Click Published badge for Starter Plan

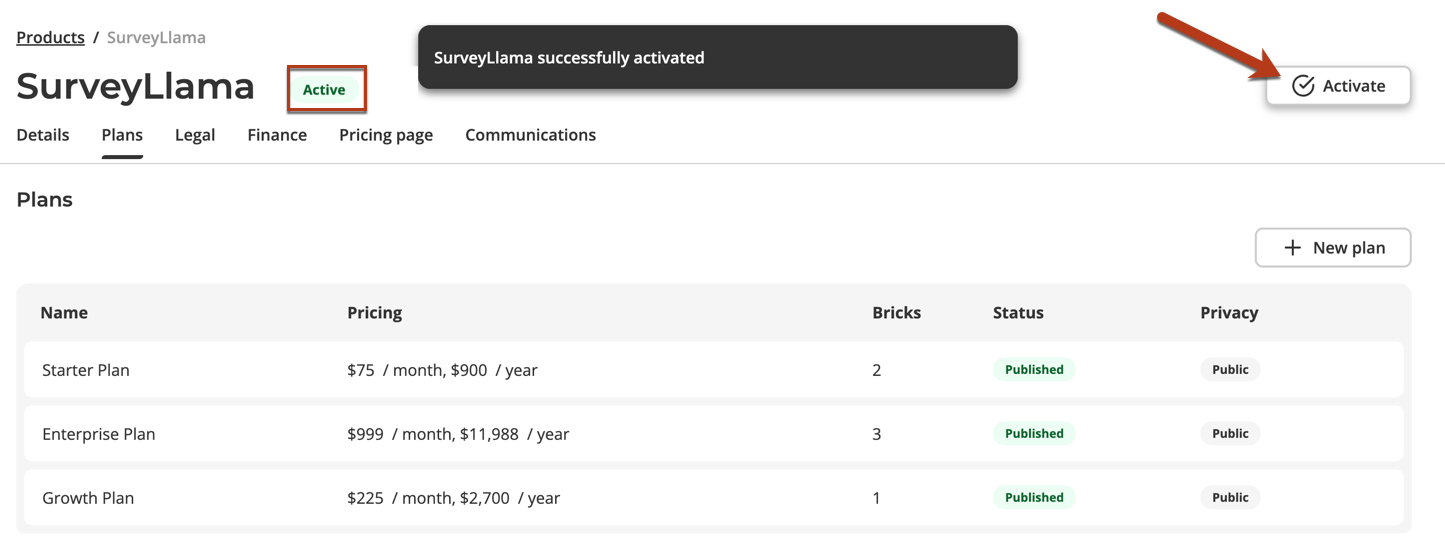pyautogui.click(x=1034, y=370)
